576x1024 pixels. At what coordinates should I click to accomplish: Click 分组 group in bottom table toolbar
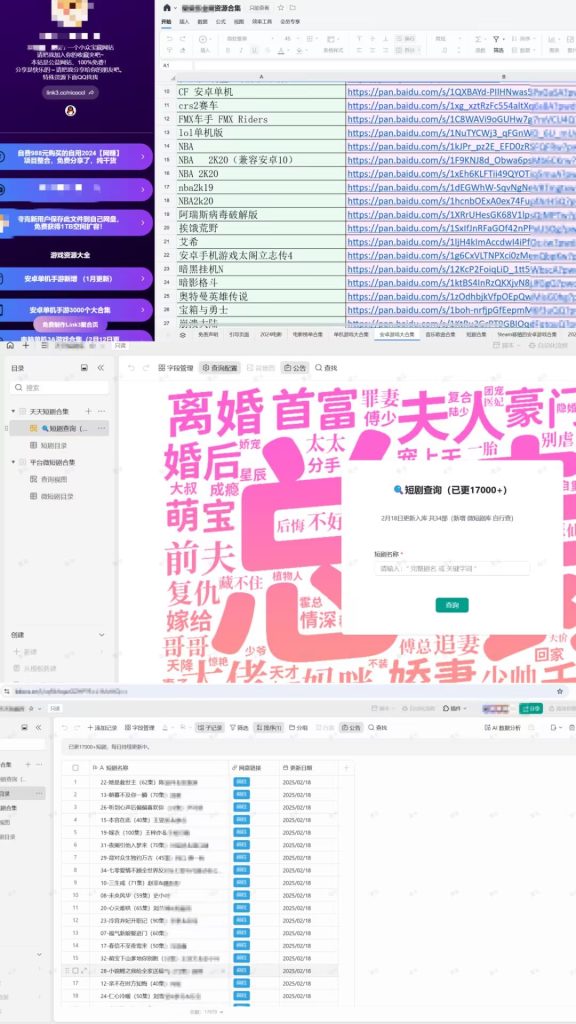[x=298, y=727]
